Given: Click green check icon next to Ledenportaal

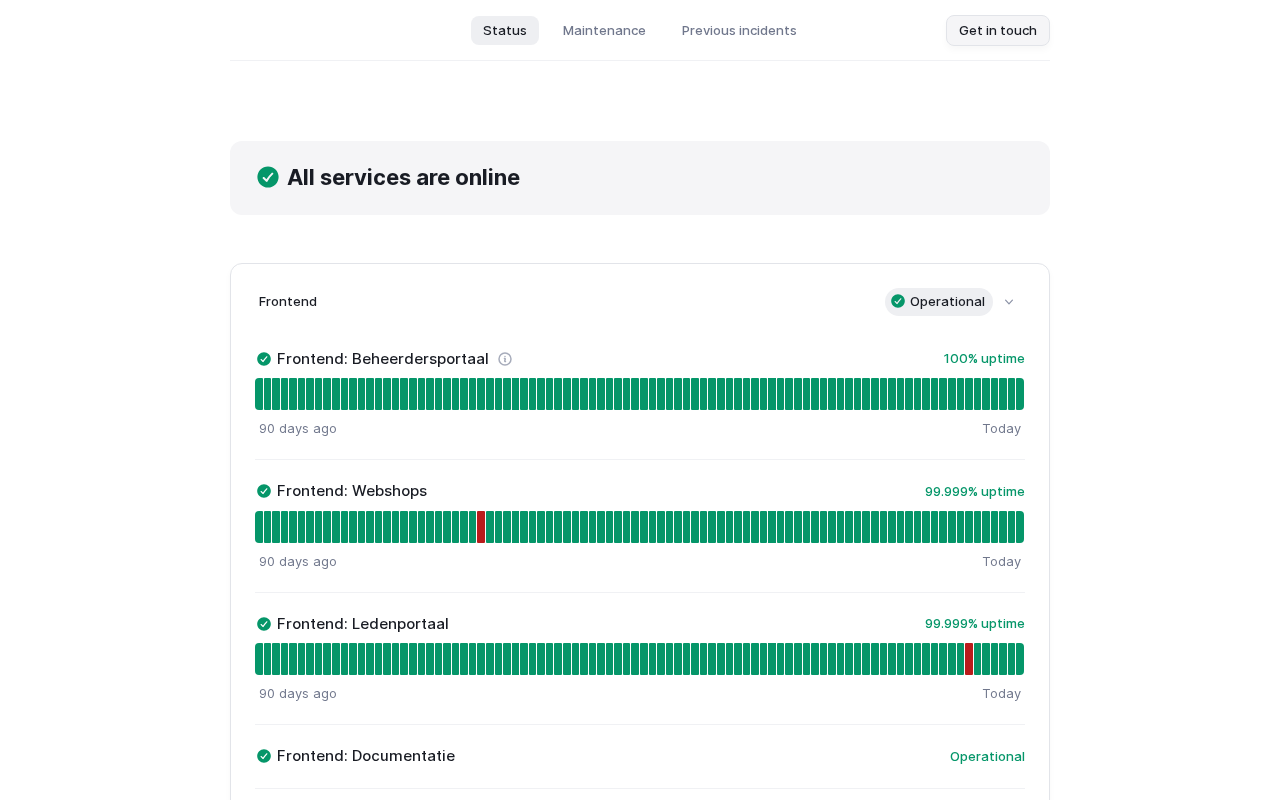Looking at the screenshot, I should [x=264, y=624].
